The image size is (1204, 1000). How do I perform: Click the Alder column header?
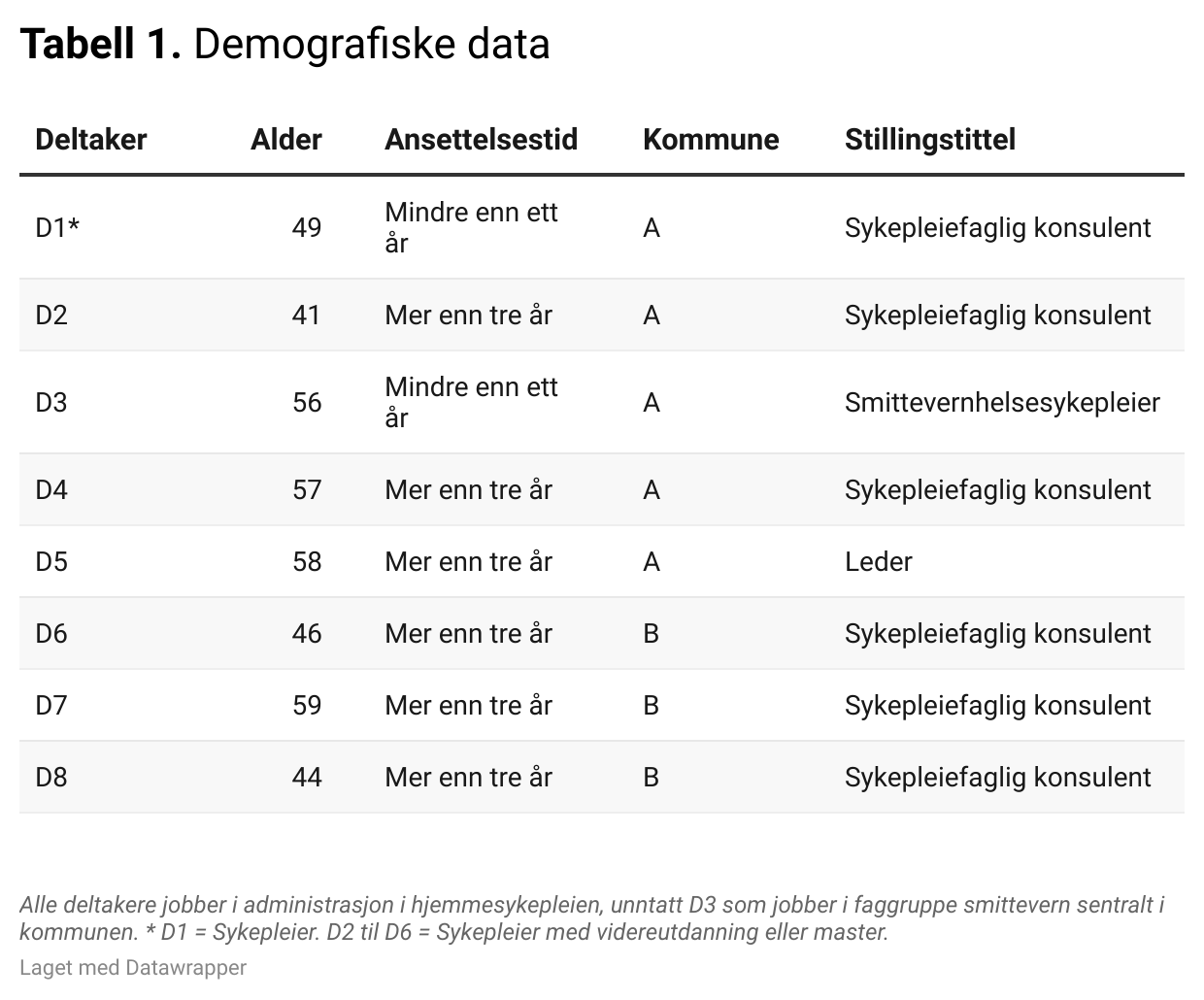tap(286, 140)
